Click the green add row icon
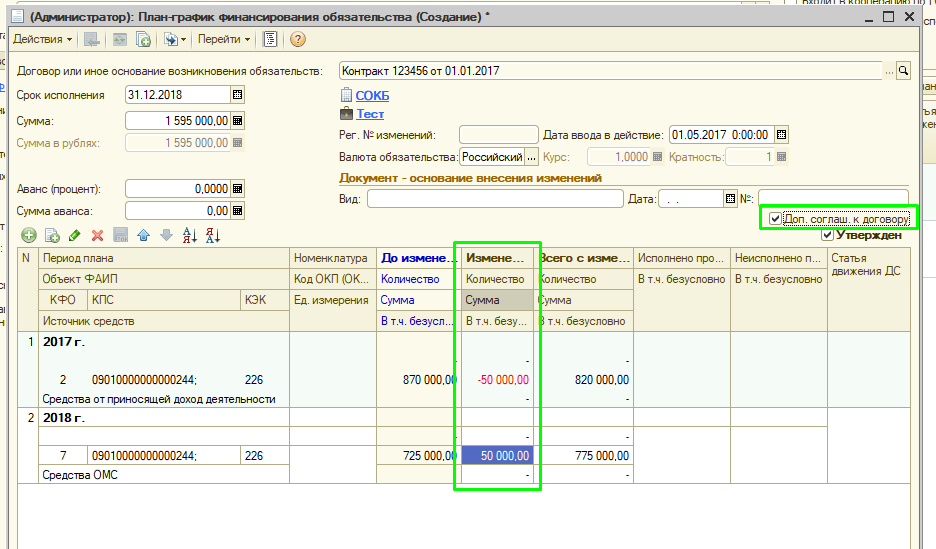Screen dimensions: 936x549 (x=28, y=235)
